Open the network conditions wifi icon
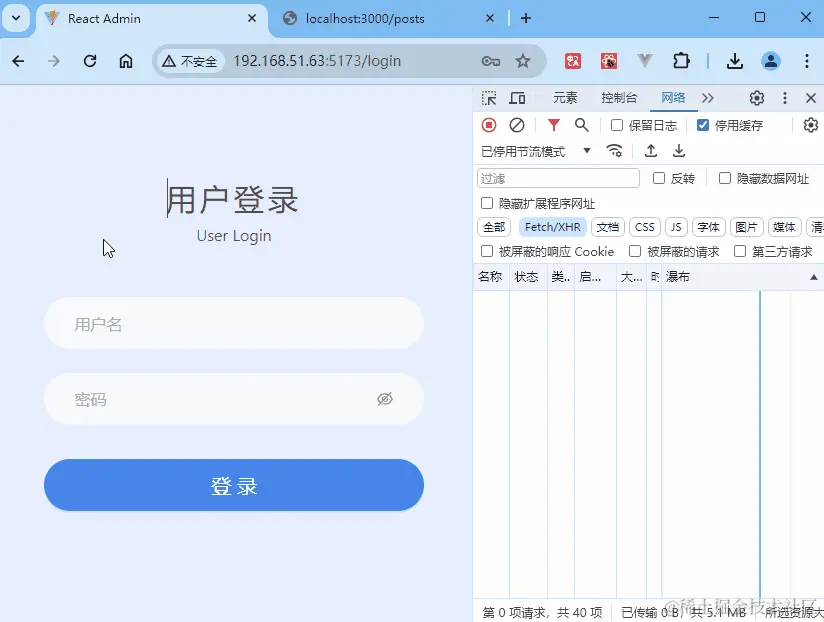The width and height of the screenshot is (824, 622). [x=615, y=151]
